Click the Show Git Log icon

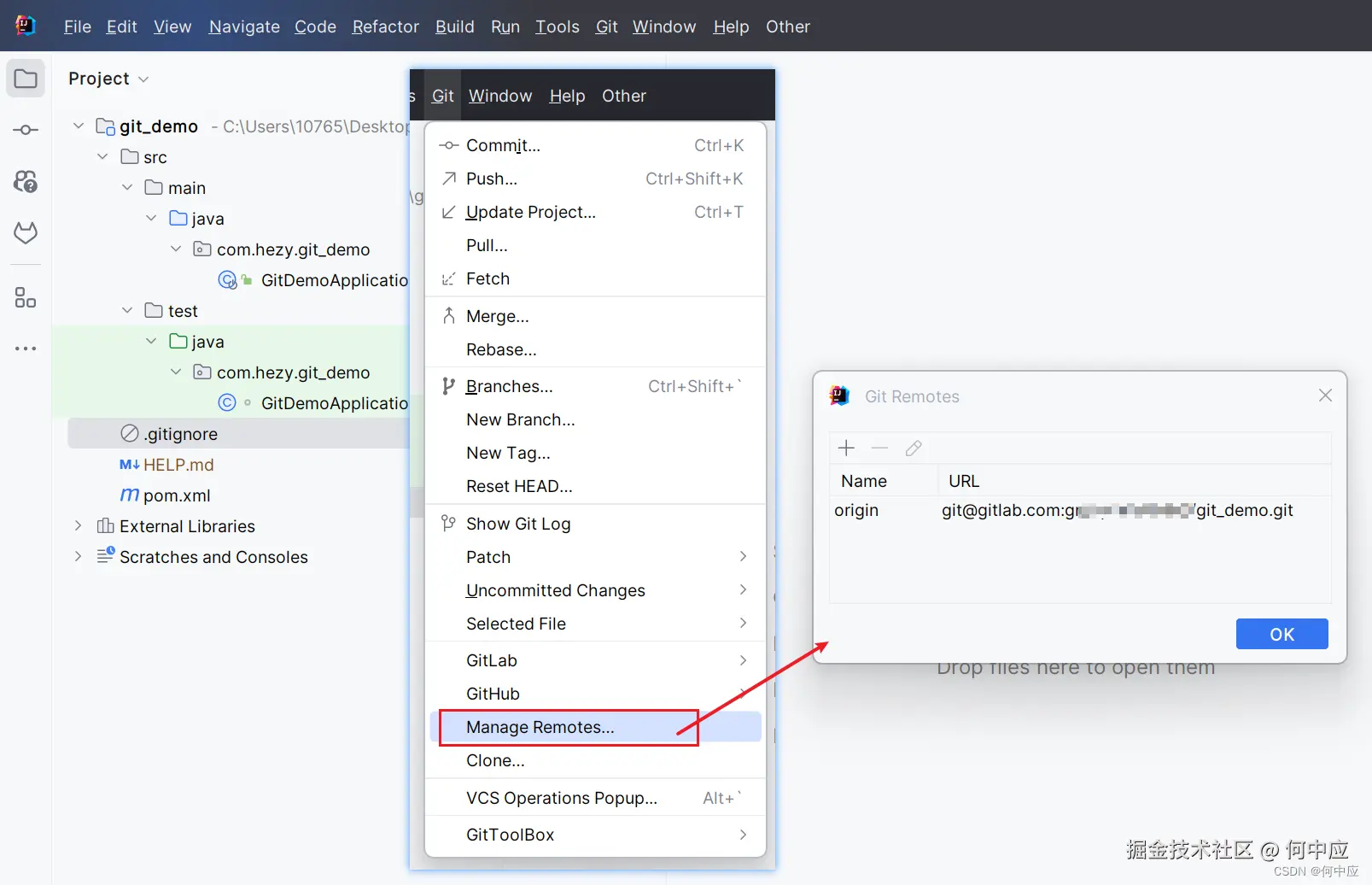[x=448, y=524]
